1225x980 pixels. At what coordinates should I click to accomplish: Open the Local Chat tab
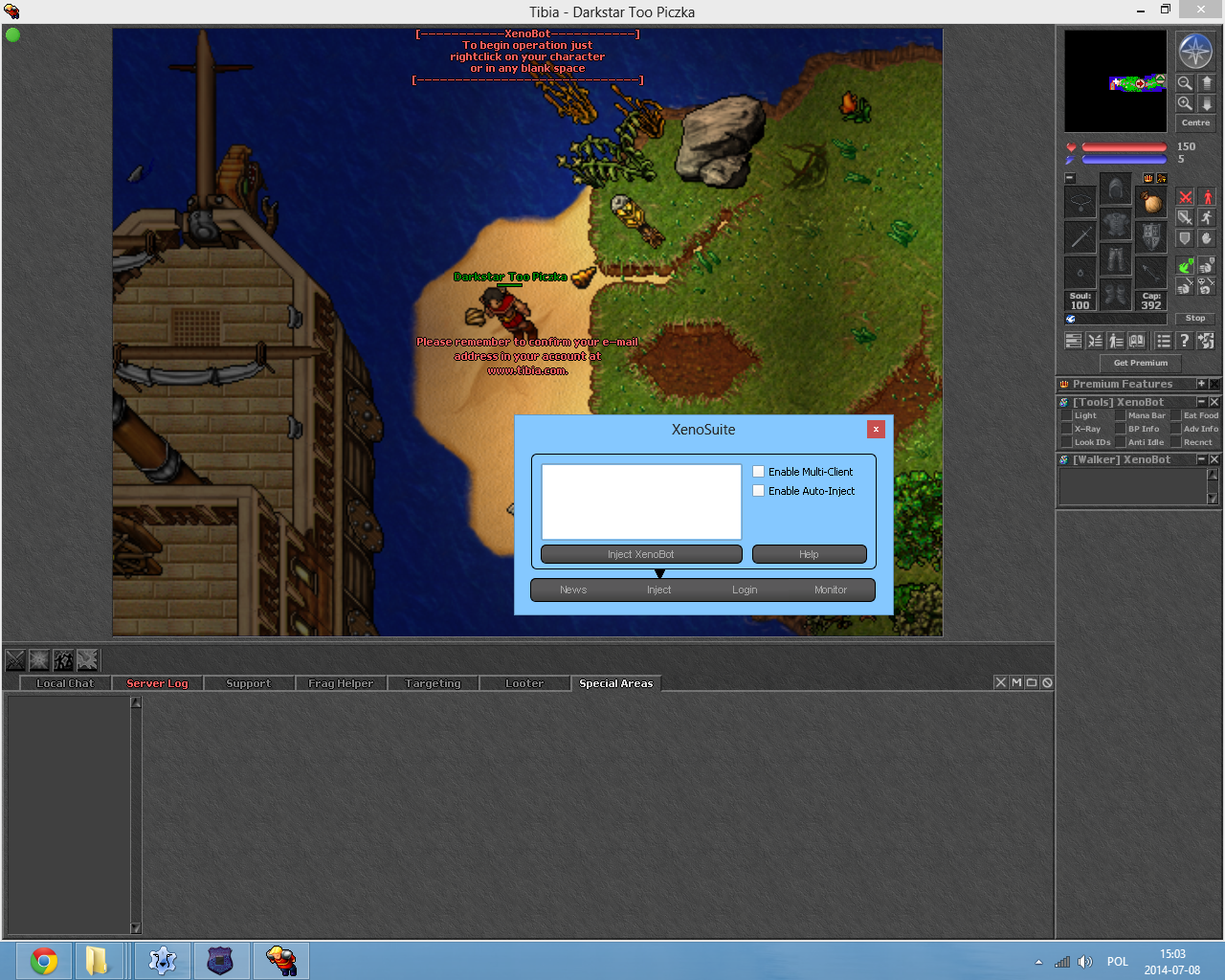(65, 683)
